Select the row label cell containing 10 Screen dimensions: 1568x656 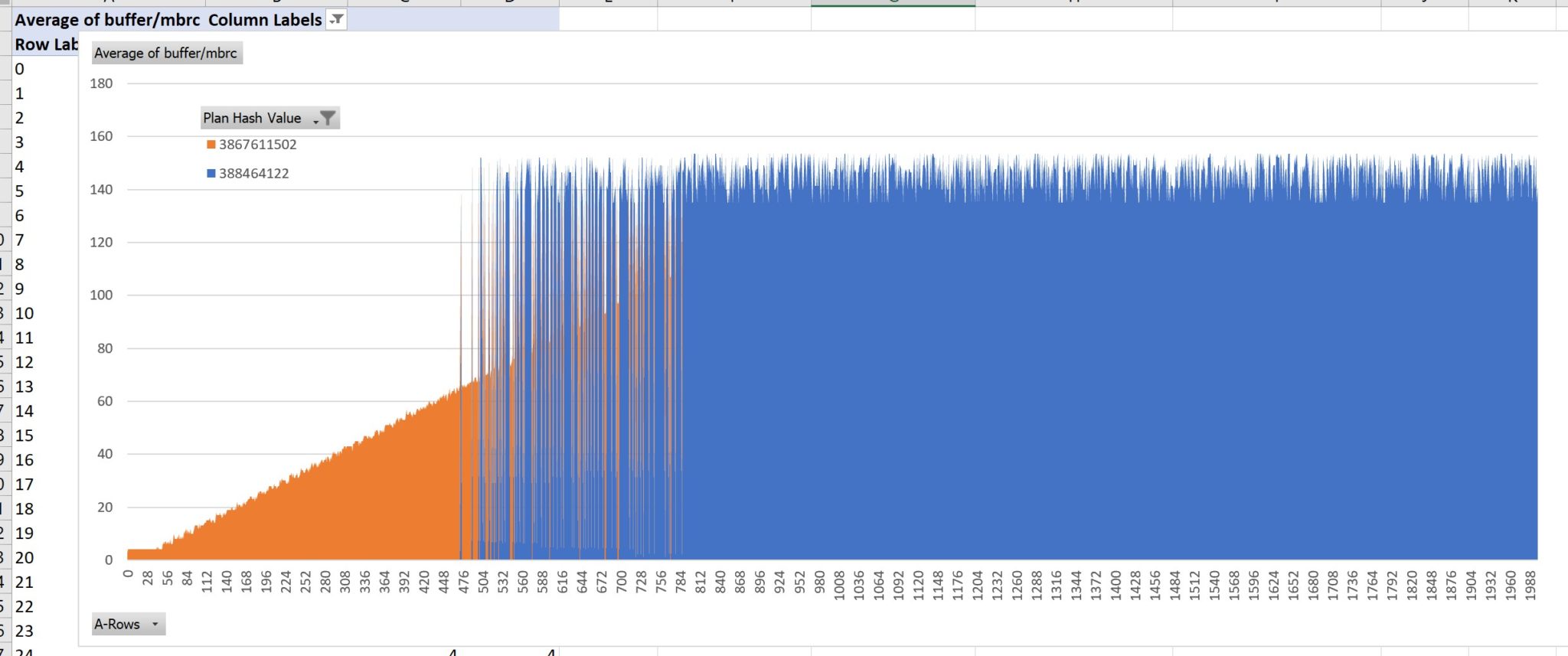24,313
